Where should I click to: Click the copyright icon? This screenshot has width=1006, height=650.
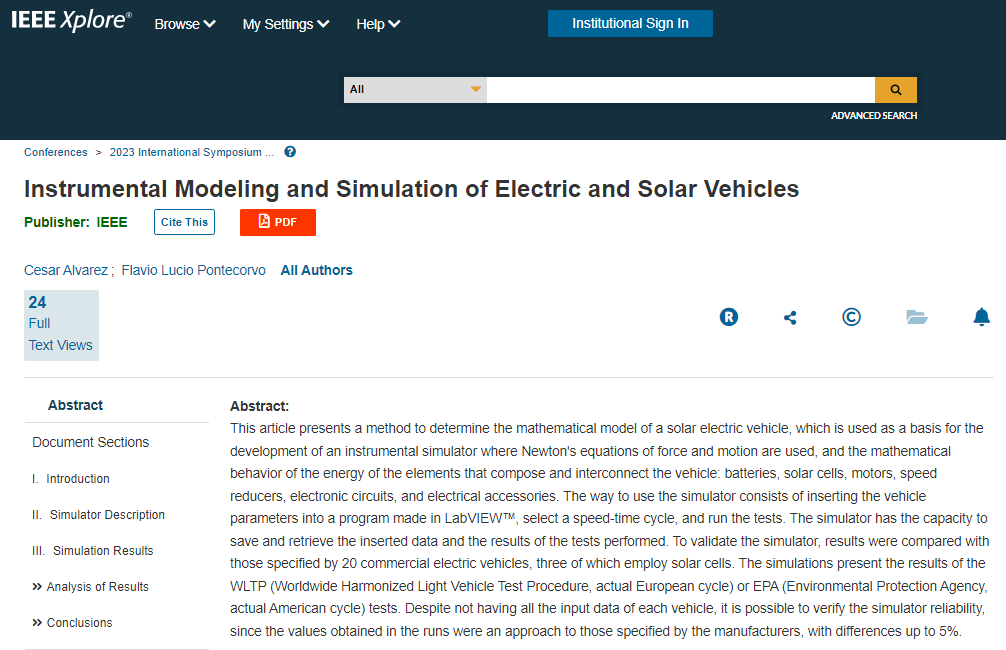[x=851, y=317]
